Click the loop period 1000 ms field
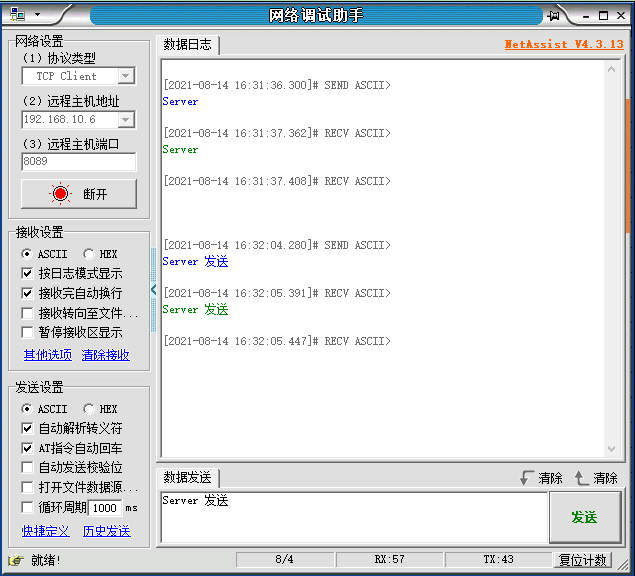The width and height of the screenshot is (635, 576). point(105,508)
